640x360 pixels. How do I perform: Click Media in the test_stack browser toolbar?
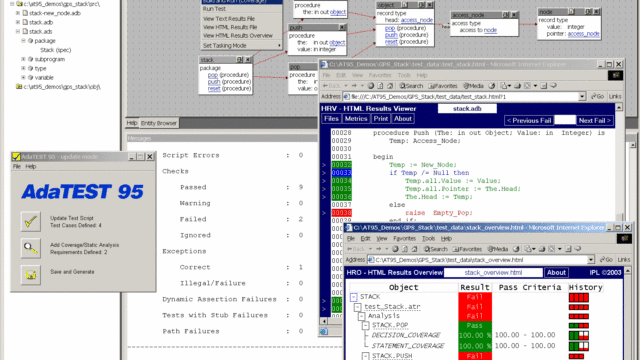[x=473, y=86]
